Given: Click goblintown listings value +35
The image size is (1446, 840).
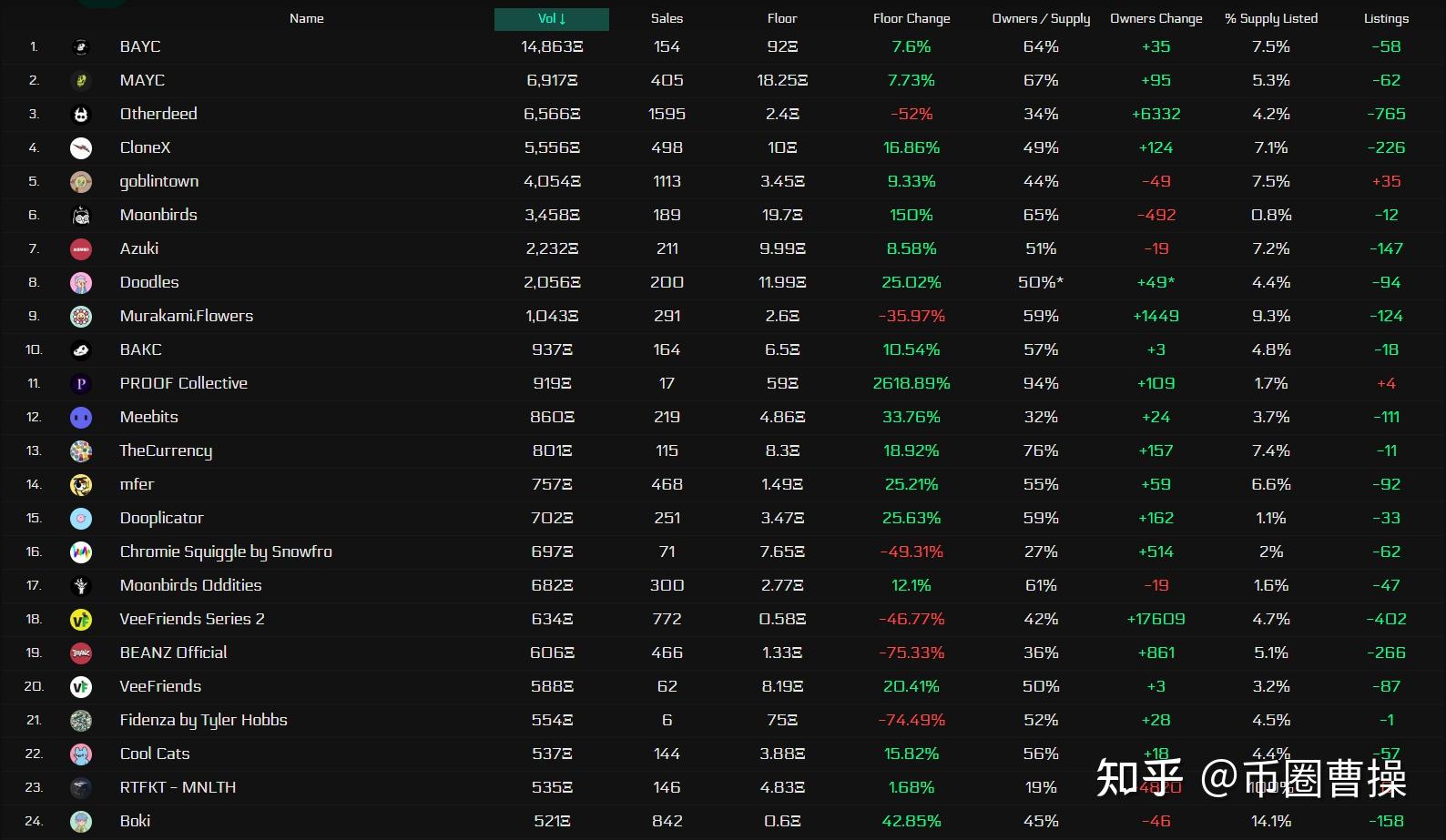Looking at the screenshot, I should coord(1386,181).
